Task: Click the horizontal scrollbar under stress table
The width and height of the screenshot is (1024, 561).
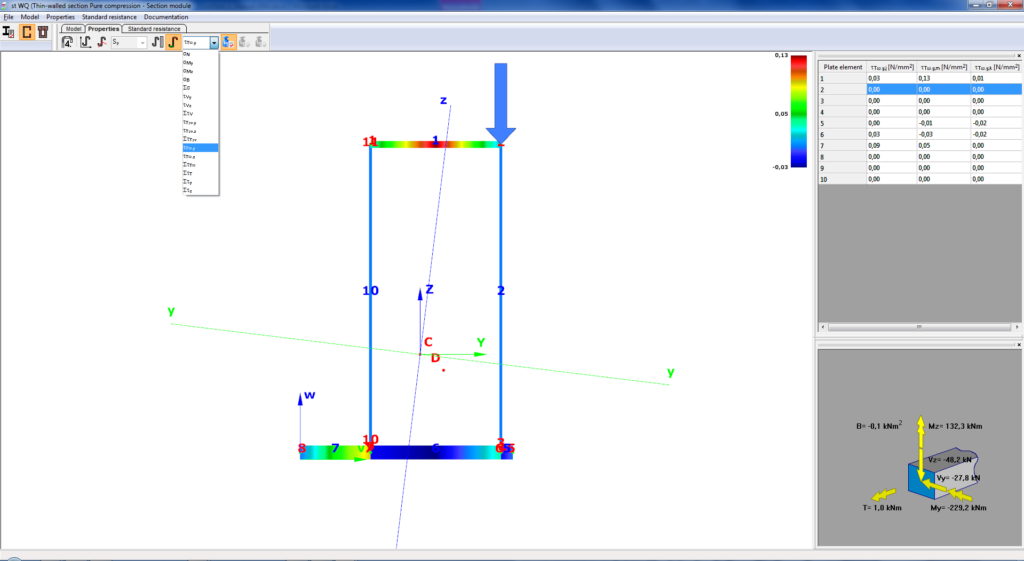Action: click(919, 327)
